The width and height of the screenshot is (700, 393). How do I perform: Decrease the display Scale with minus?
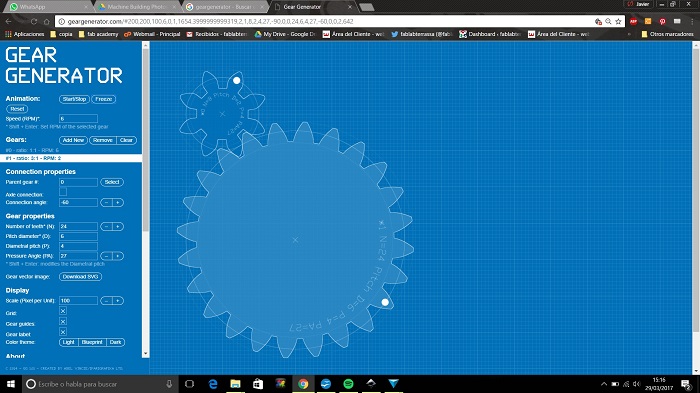pos(106,301)
